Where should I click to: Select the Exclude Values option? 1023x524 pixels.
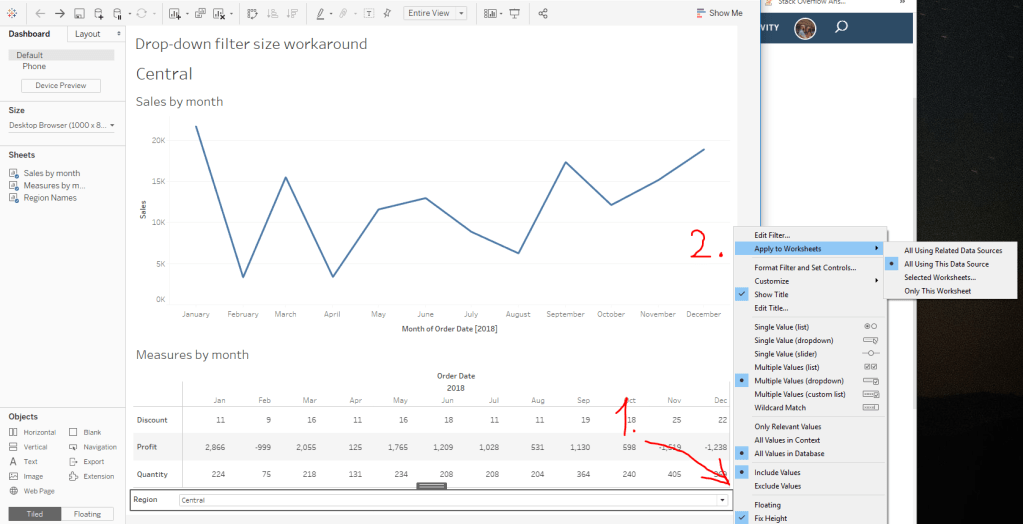click(777, 486)
